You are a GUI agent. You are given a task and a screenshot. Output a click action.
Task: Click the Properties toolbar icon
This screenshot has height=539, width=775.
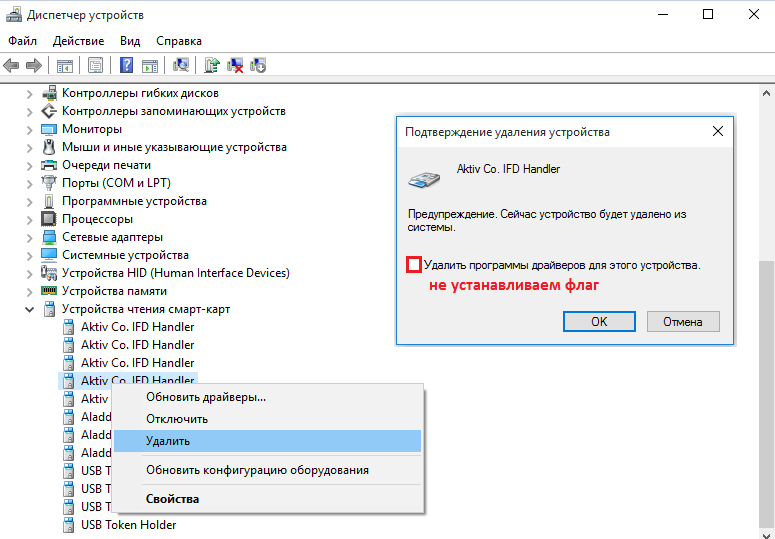pos(95,66)
